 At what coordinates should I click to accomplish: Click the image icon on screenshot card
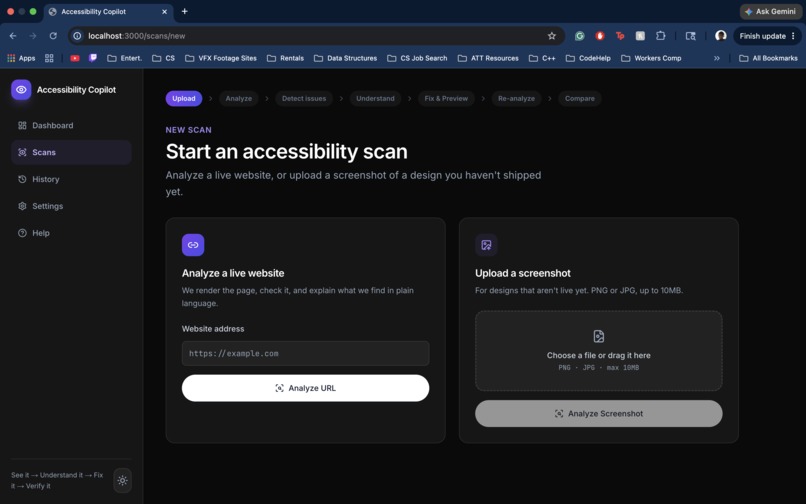(486, 245)
